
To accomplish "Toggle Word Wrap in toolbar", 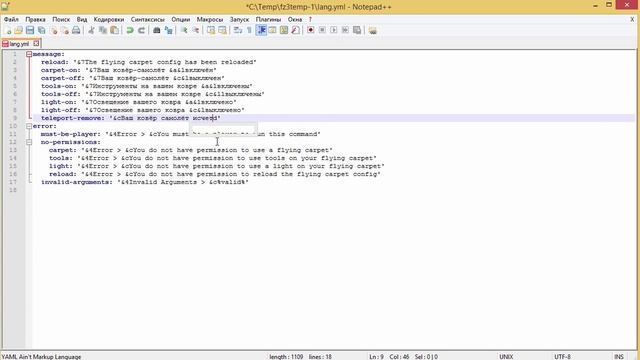I will pos(238,30).
